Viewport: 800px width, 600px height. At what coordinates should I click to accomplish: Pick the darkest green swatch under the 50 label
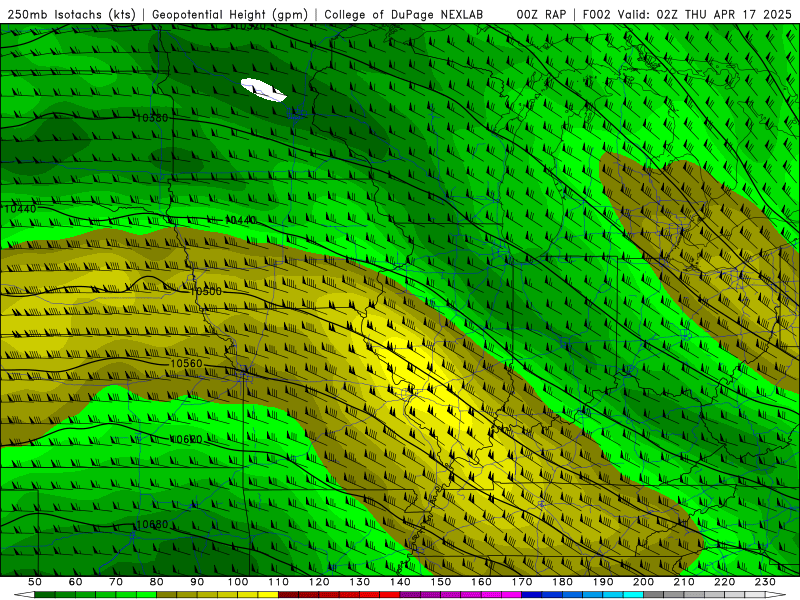click(45, 595)
